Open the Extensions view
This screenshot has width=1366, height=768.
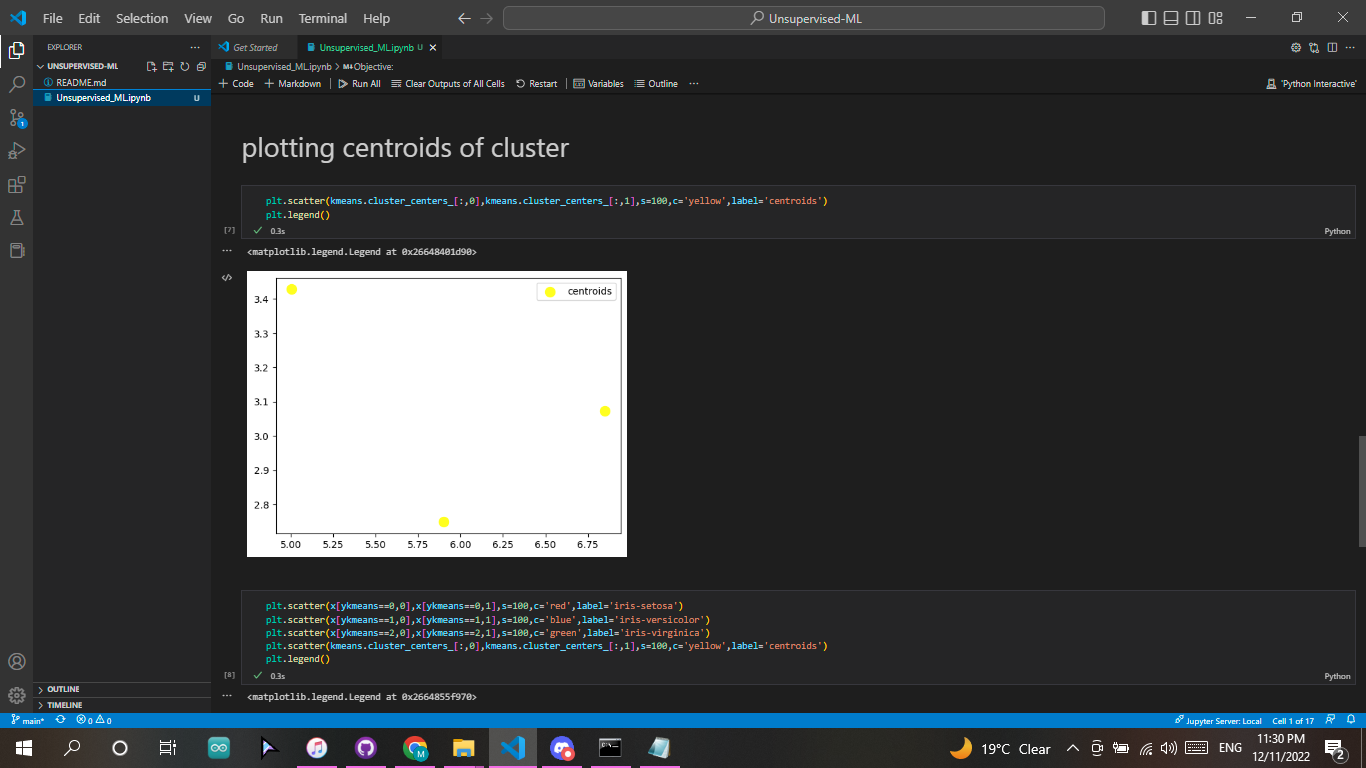click(15, 184)
